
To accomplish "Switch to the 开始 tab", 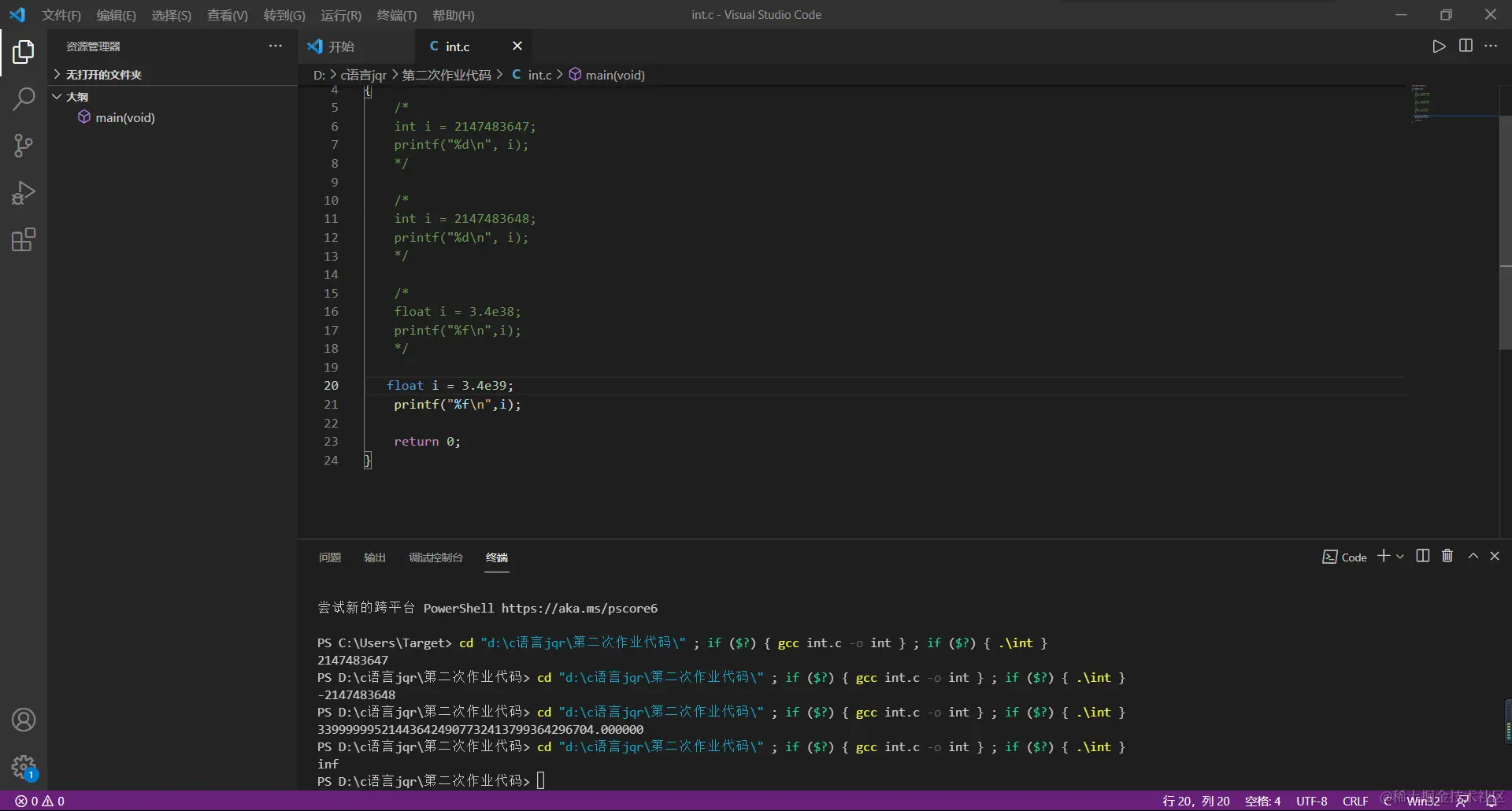I will (340, 46).
